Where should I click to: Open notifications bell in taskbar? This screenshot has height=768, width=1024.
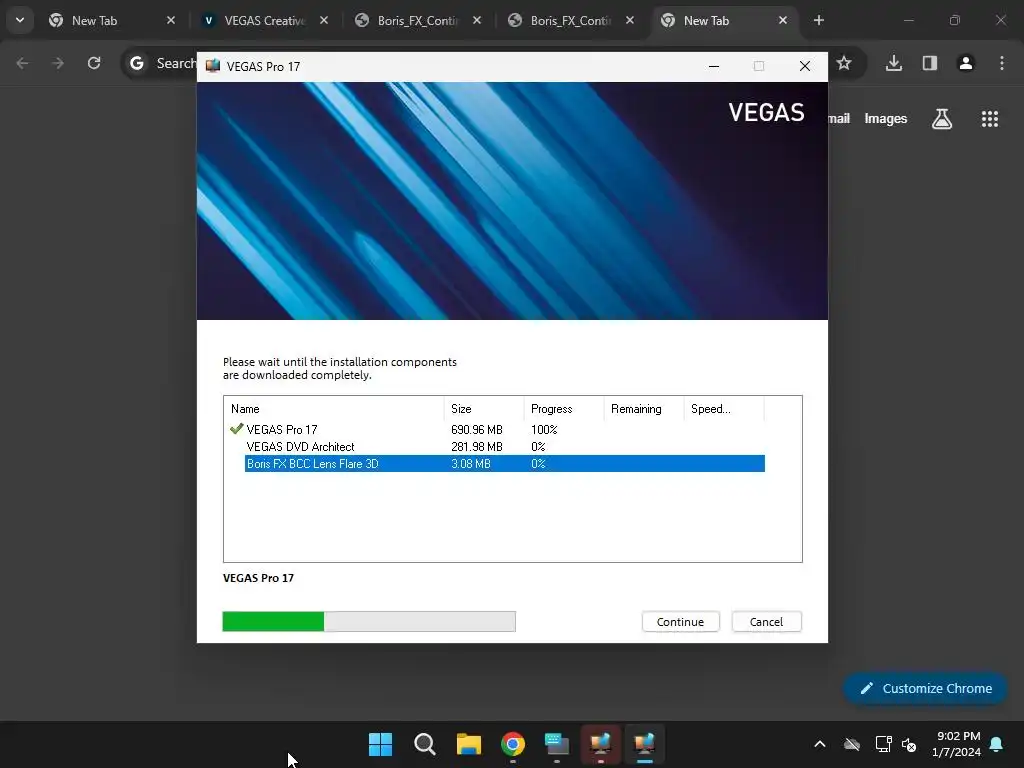coord(997,744)
